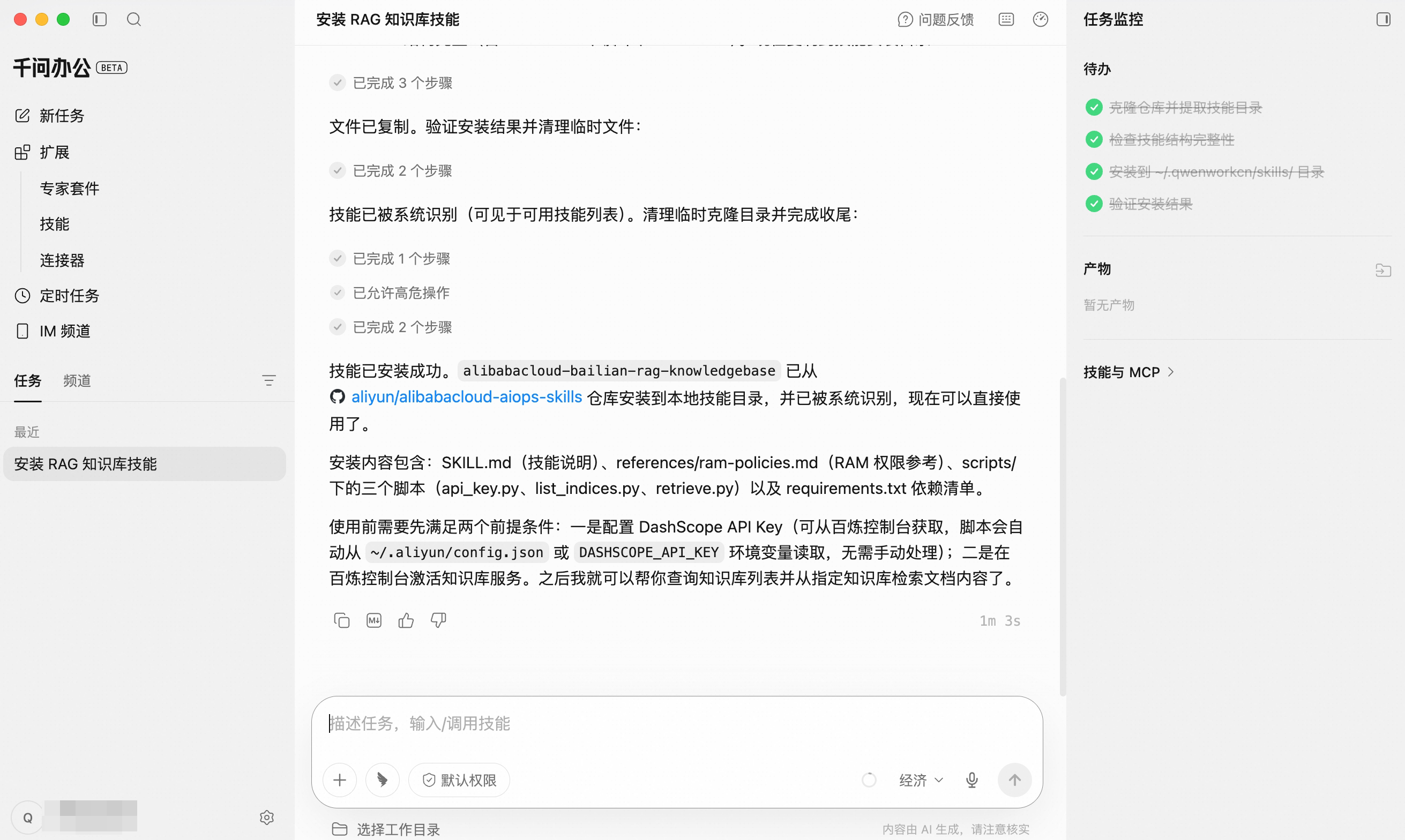Select recent task 安装 RAG 知识库技能
Viewport: 1405px width, 840px height.
(144, 463)
